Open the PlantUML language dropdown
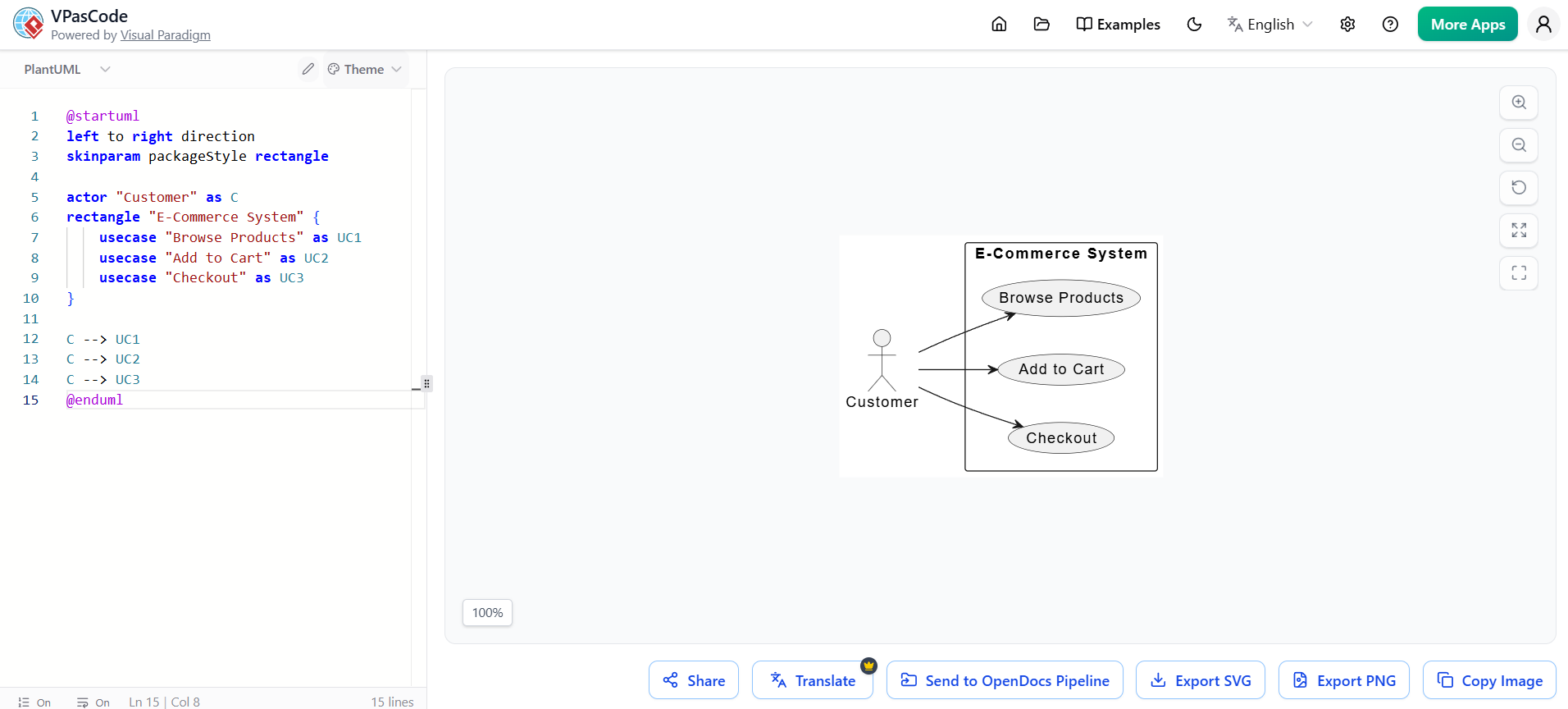The image size is (1568, 709). [x=67, y=70]
